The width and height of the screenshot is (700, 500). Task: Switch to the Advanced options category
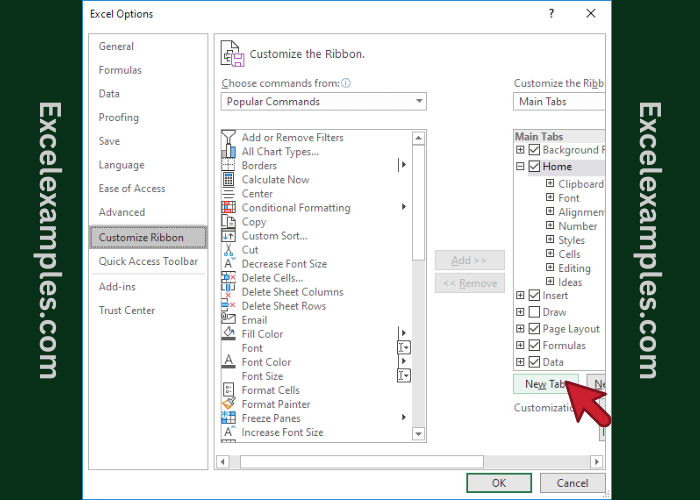pos(122,212)
